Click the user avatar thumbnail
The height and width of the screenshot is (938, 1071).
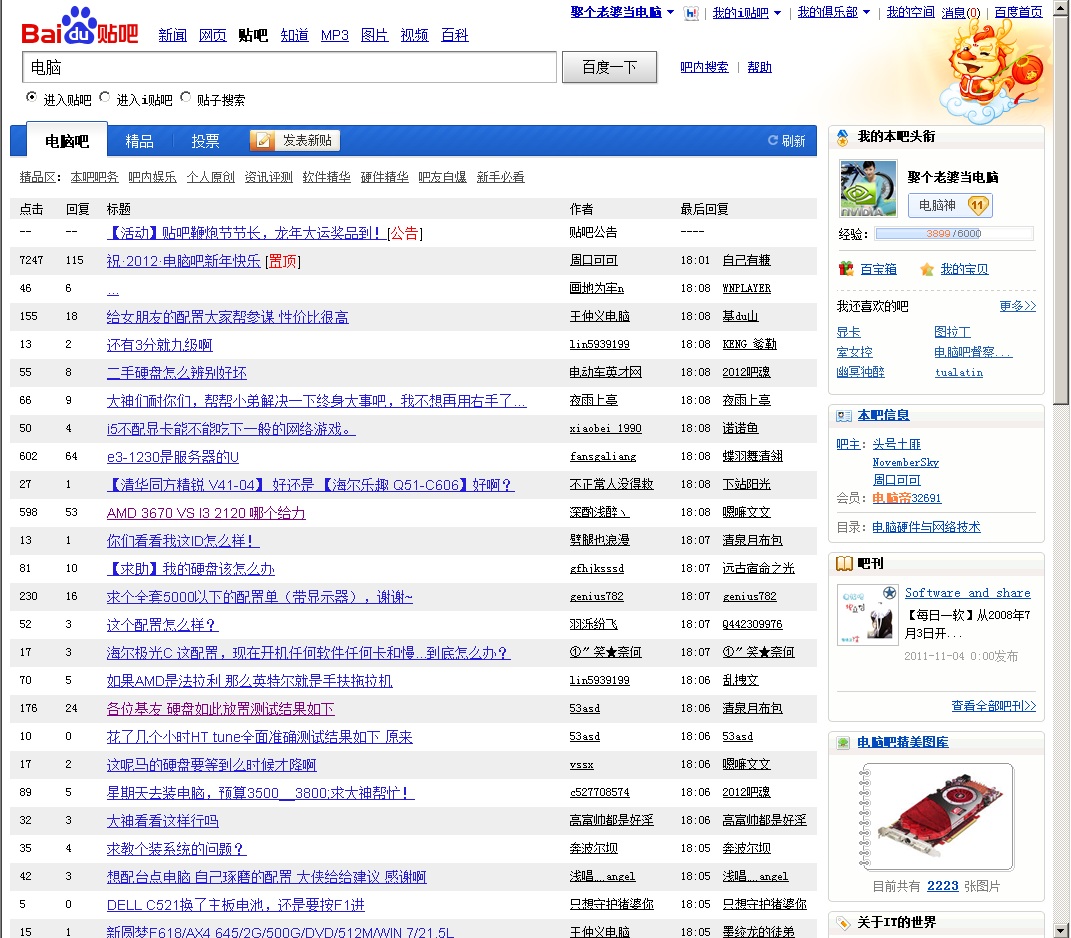pos(868,189)
